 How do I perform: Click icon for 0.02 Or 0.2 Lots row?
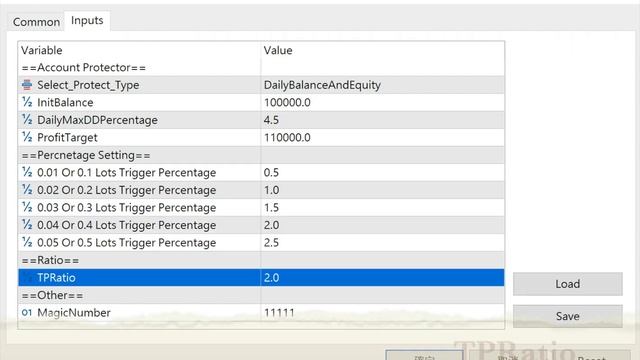coord(27,190)
